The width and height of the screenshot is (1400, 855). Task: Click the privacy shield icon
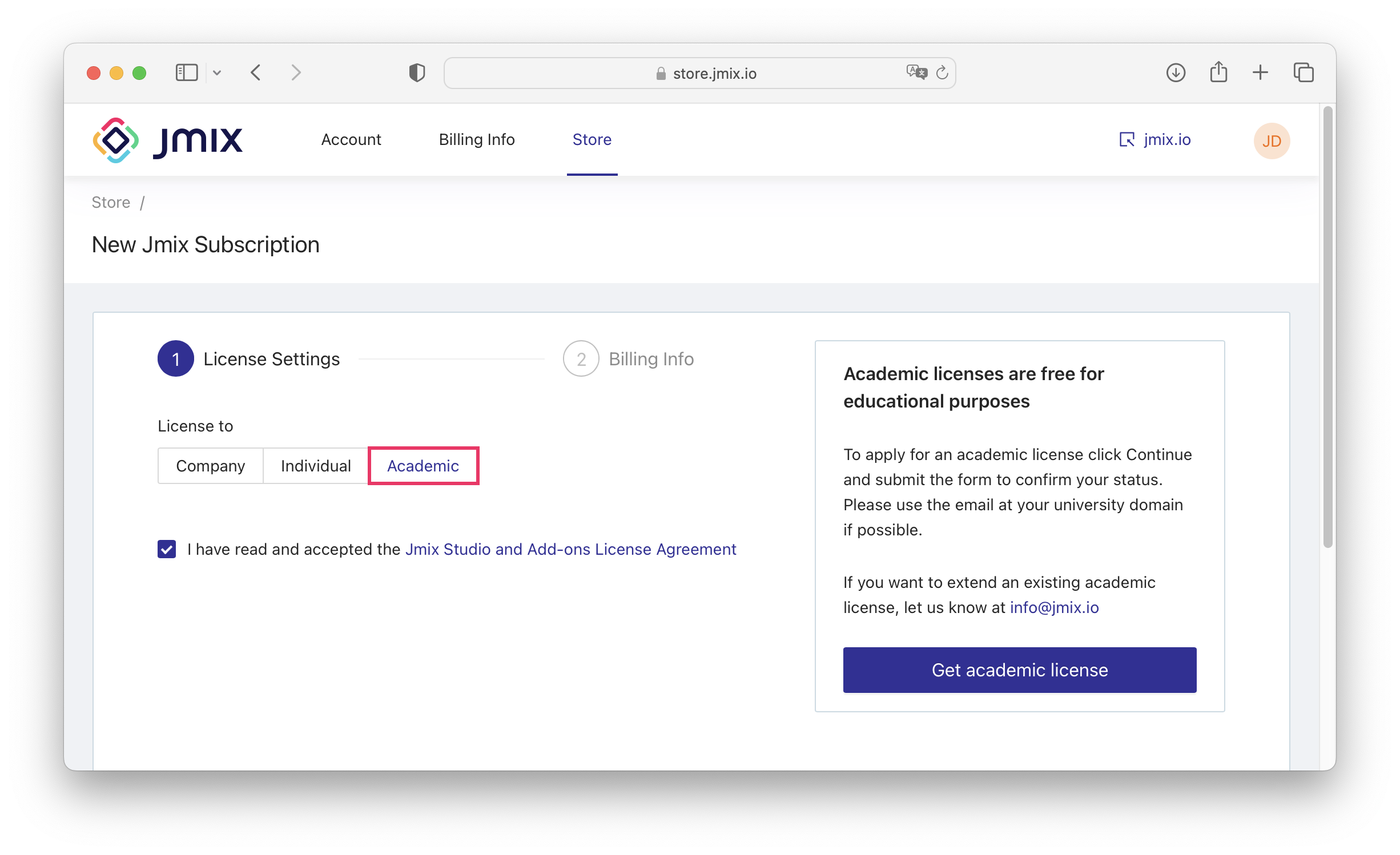coord(417,72)
